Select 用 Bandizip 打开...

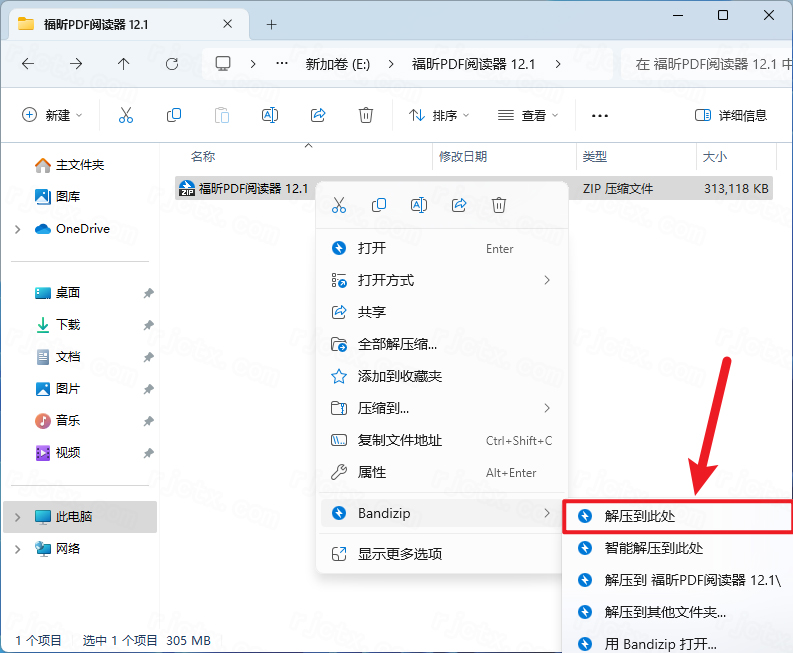coord(678,644)
